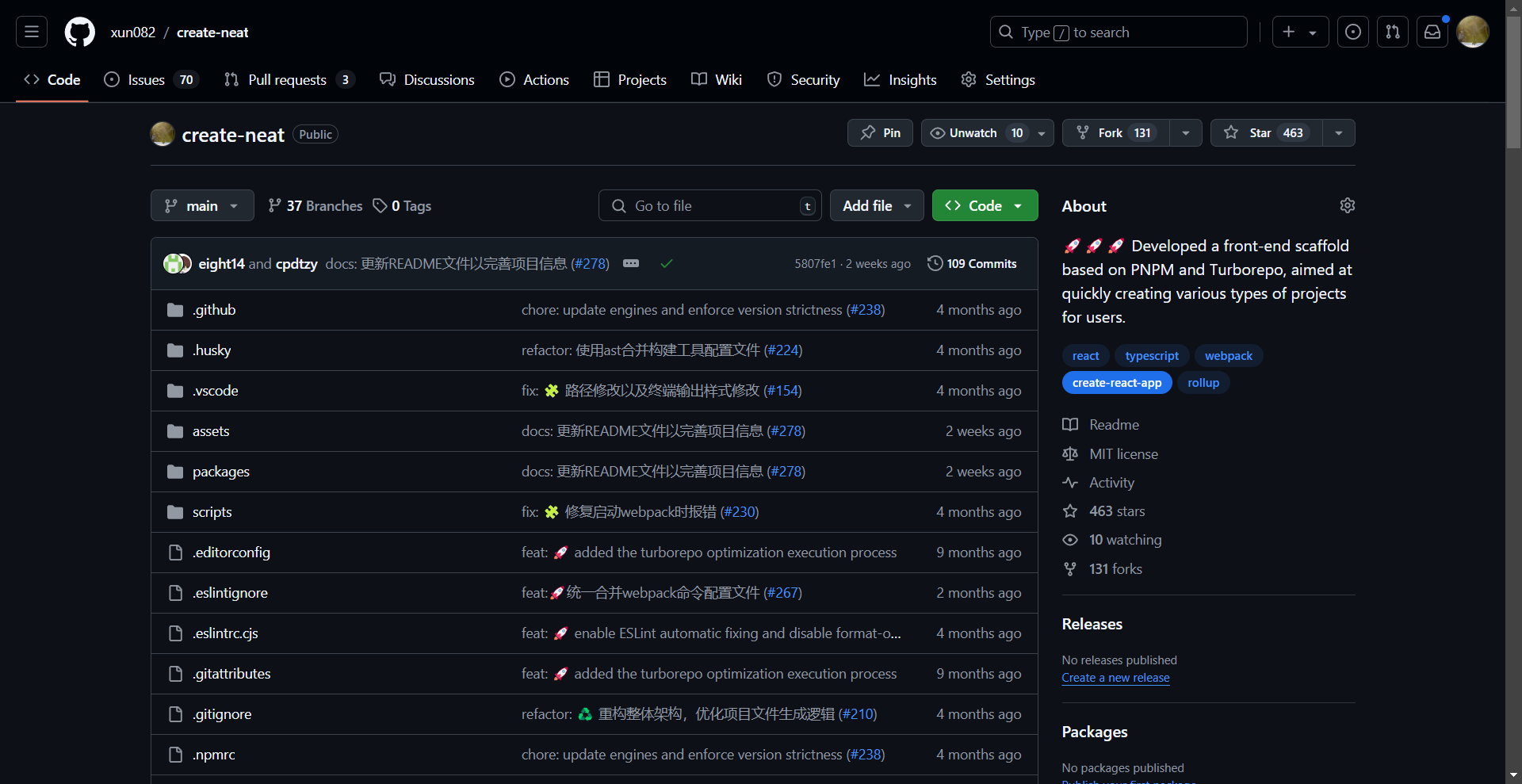The width and height of the screenshot is (1522, 784).
Task: Open the Actions tab
Action: click(534, 79)
